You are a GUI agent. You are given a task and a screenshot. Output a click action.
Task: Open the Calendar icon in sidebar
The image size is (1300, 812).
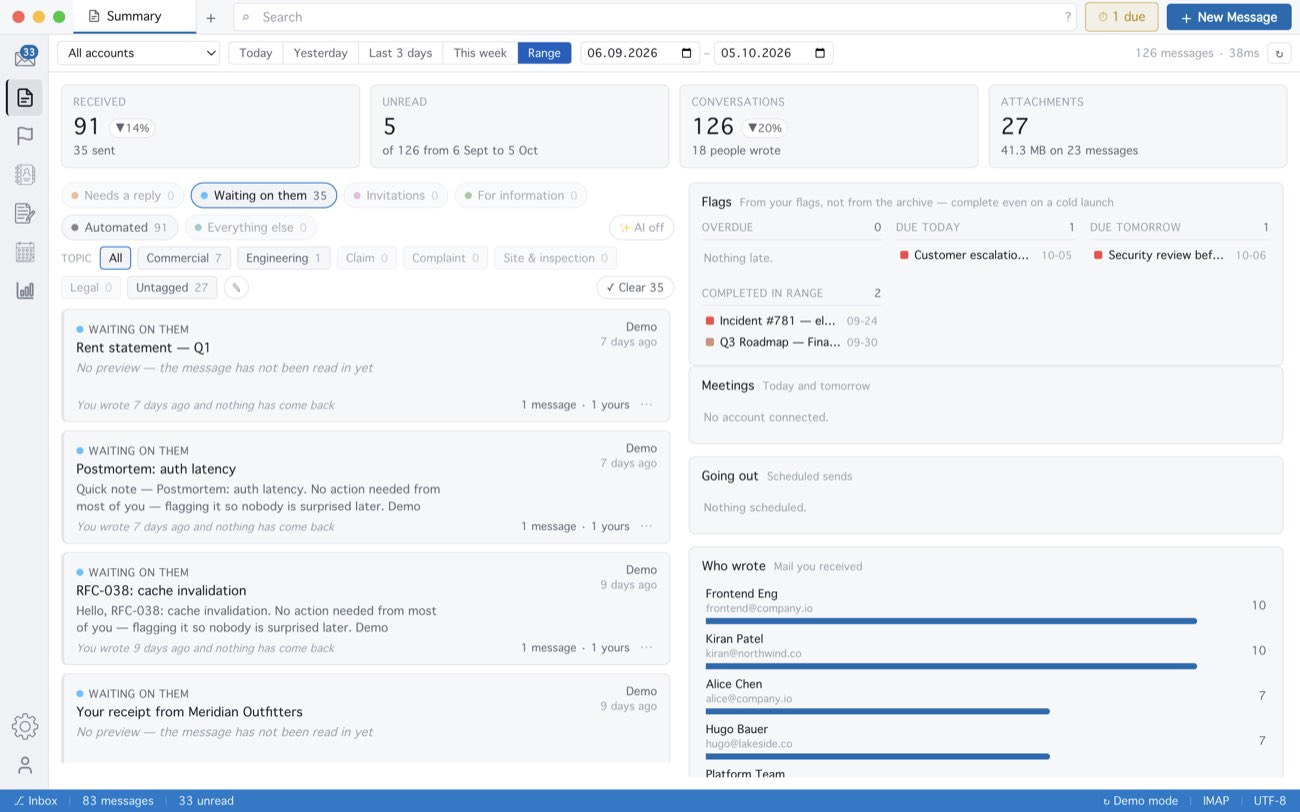25,252
